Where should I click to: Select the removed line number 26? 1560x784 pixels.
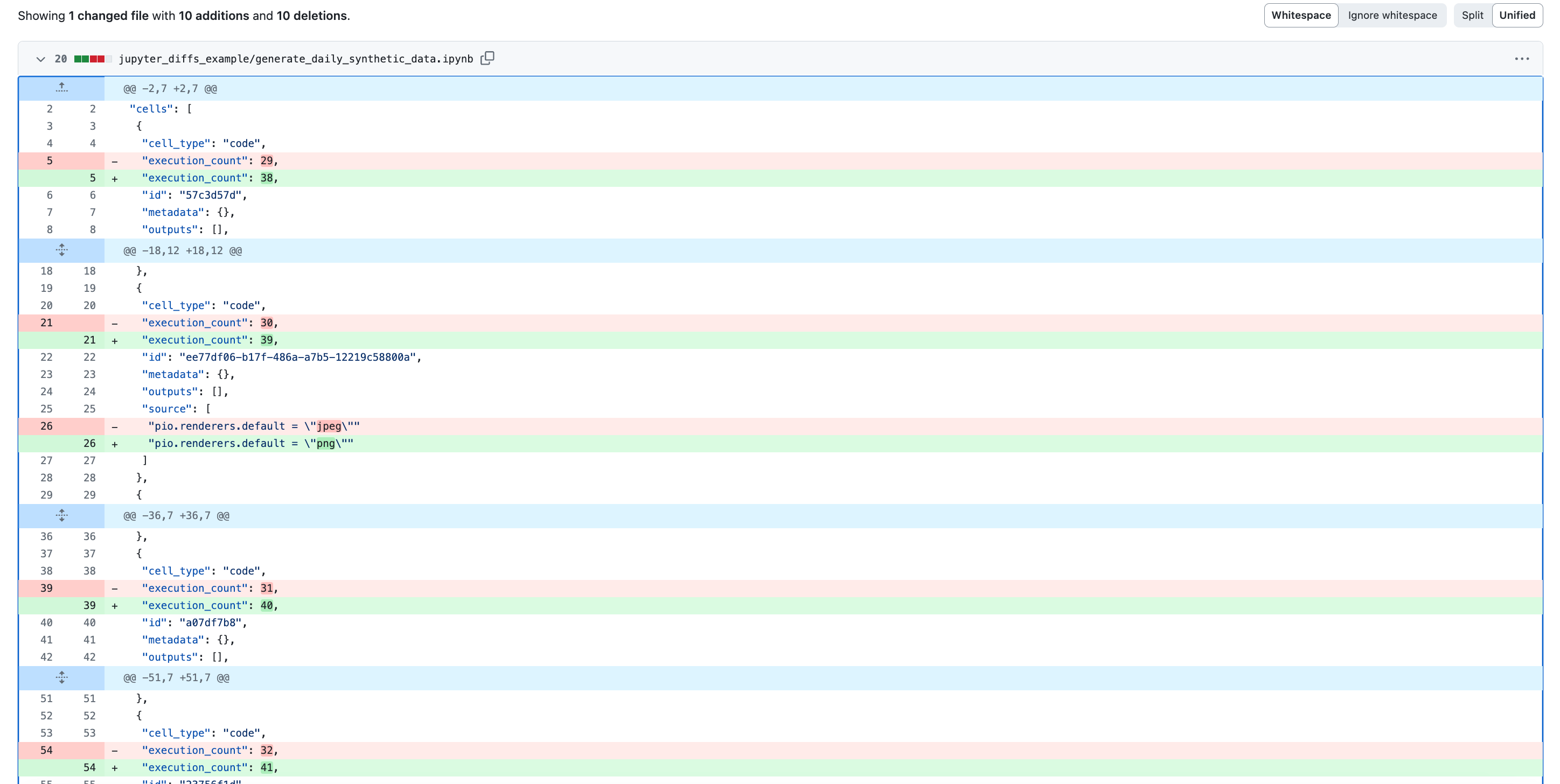coord(47,426)
